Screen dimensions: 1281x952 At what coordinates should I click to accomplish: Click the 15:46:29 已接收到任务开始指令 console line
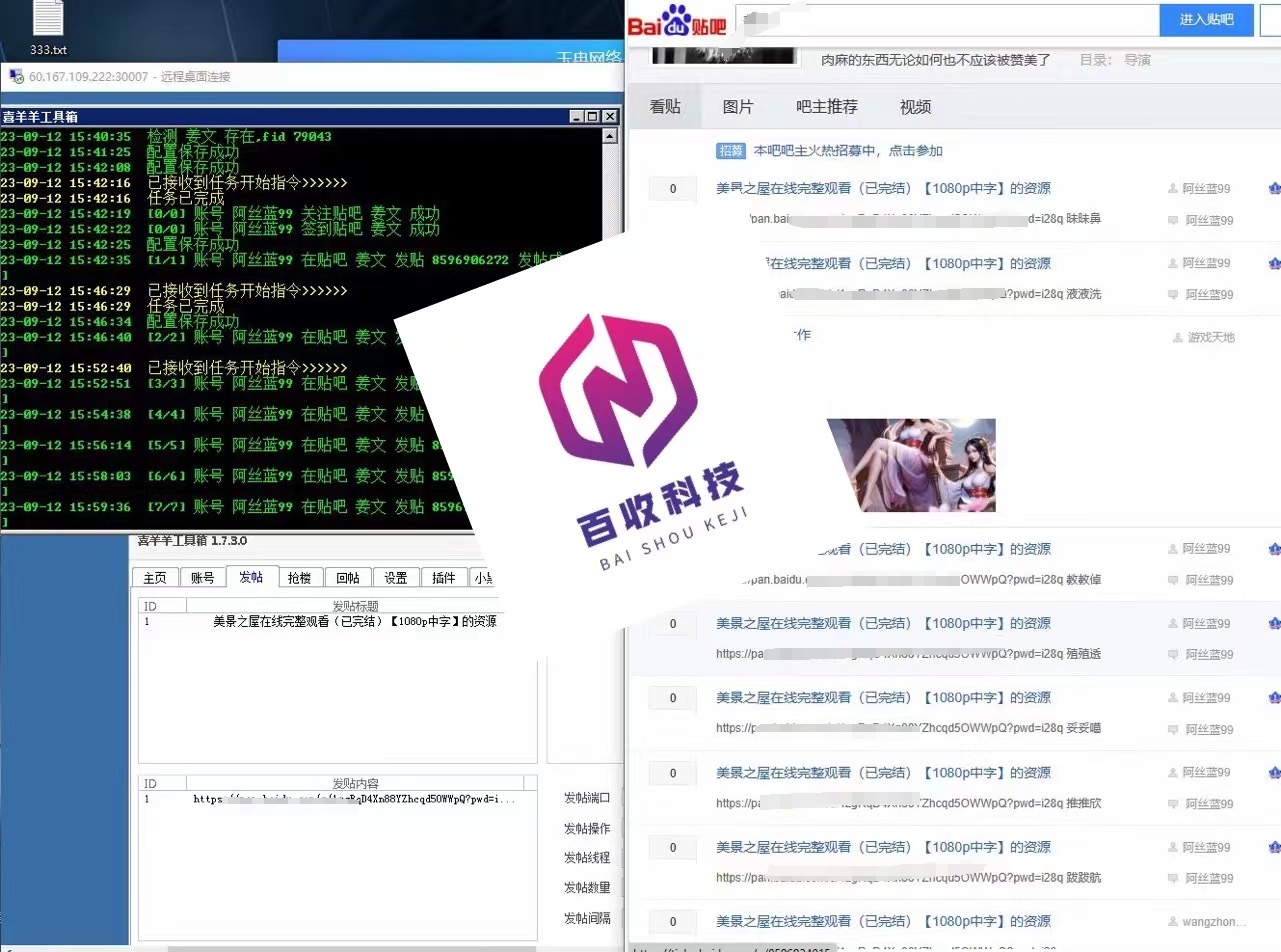pyautogui.click(x=174, y=291)
